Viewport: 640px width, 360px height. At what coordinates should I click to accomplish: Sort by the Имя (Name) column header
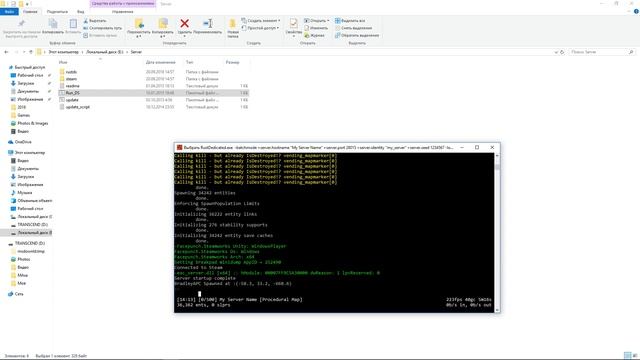click(63, 62)
